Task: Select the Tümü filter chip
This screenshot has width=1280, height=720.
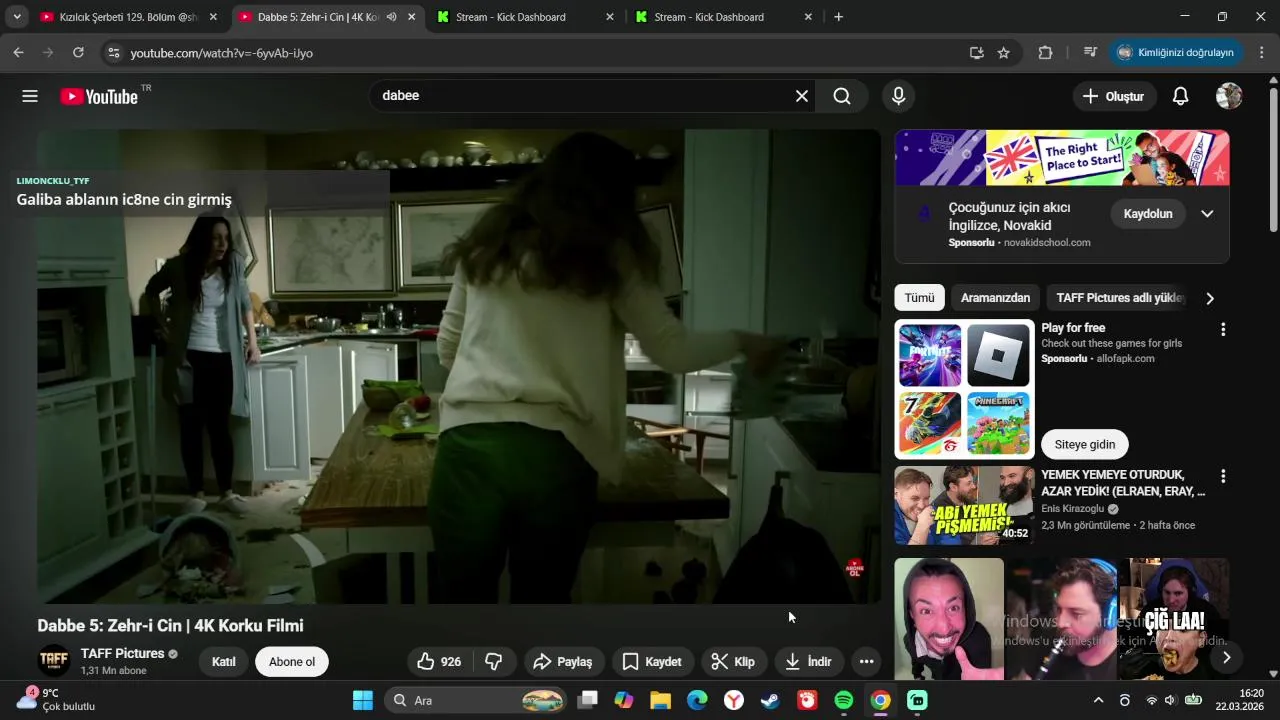Action: tap(919, 298)
